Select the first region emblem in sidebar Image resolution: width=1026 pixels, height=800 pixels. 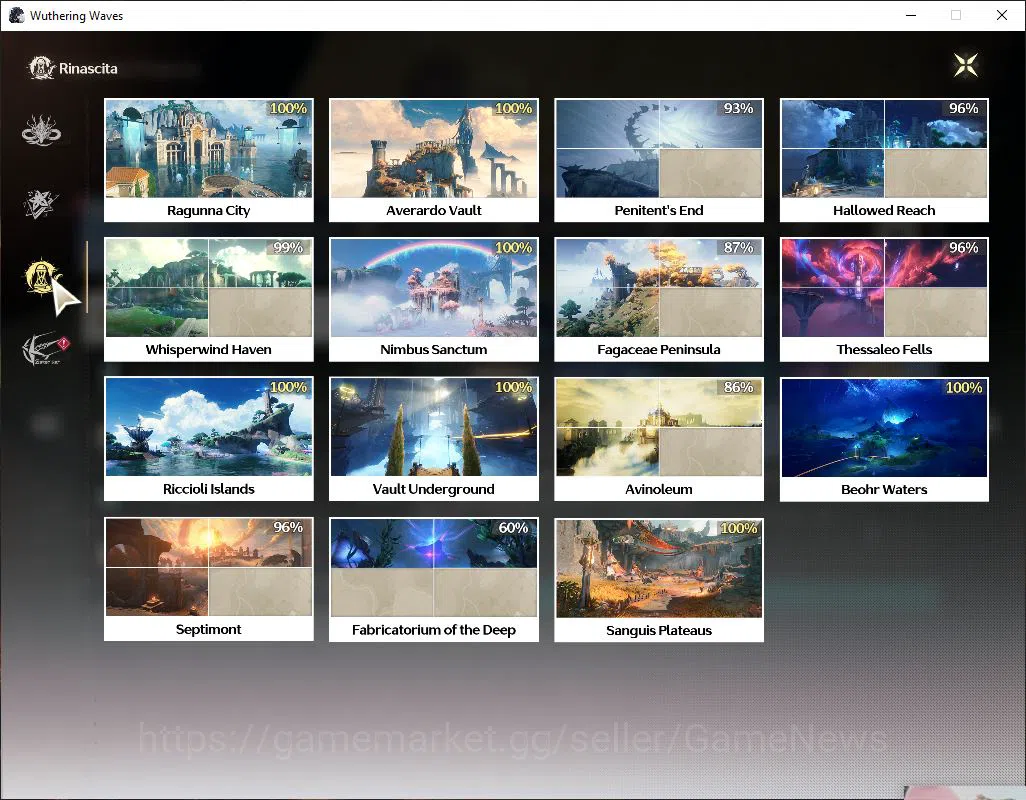(x=41, y=130)
